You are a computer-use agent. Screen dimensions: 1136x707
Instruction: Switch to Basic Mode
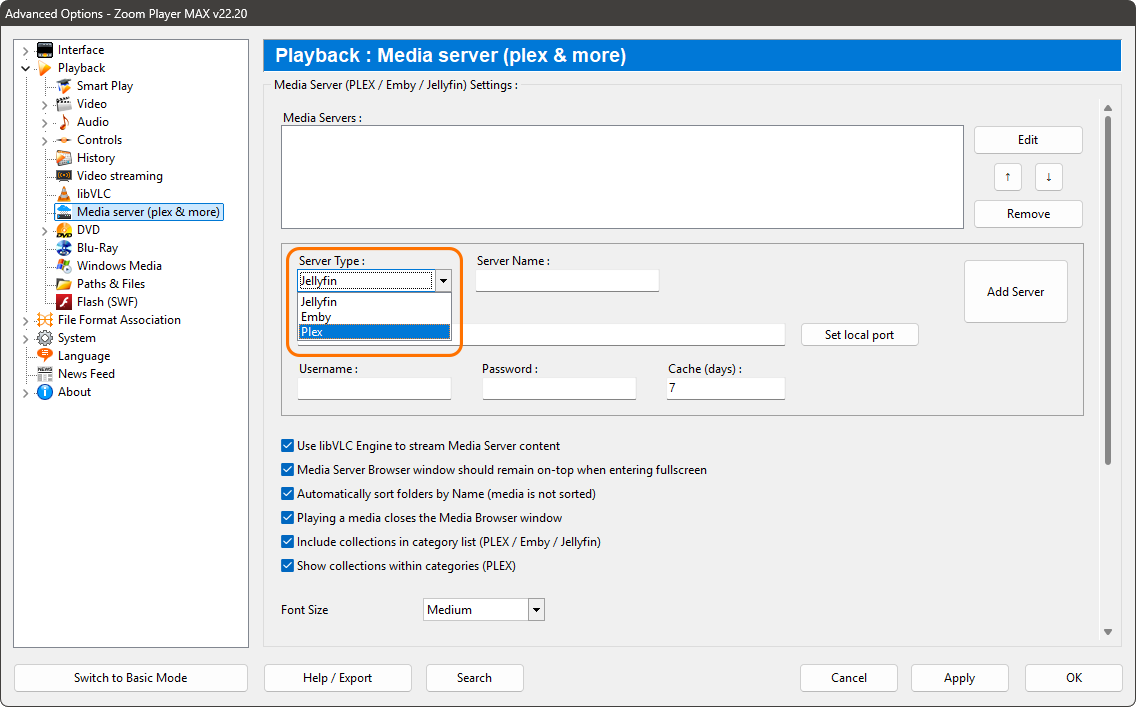130,677
